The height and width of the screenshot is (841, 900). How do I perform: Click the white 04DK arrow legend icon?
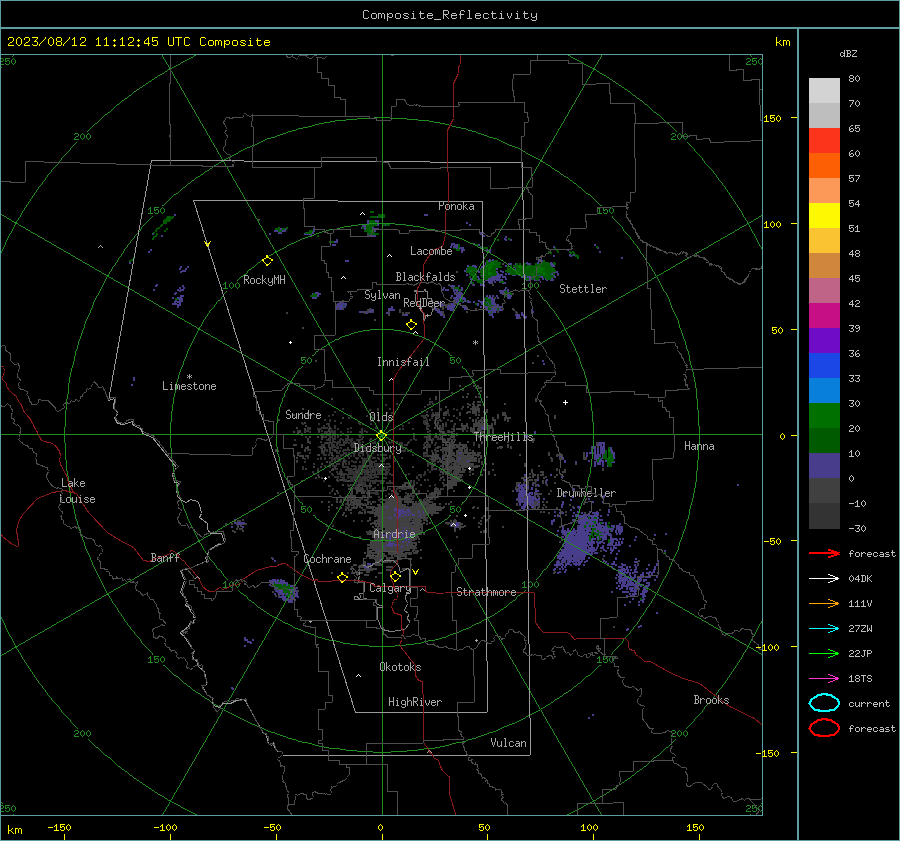pos(825,578)
